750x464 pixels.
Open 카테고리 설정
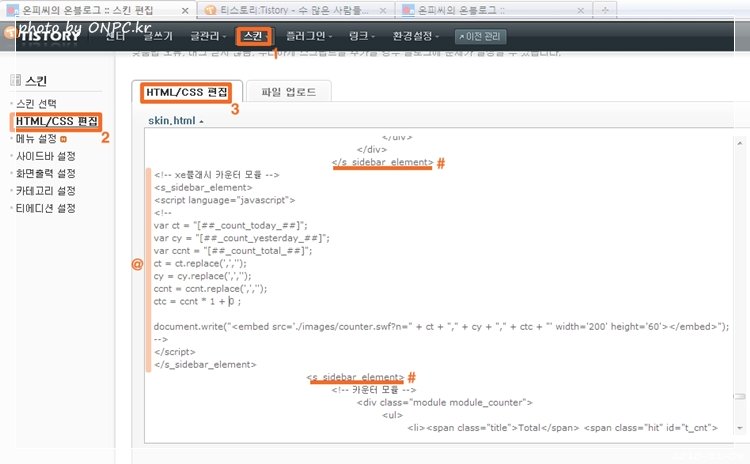(x=45, y=191)
